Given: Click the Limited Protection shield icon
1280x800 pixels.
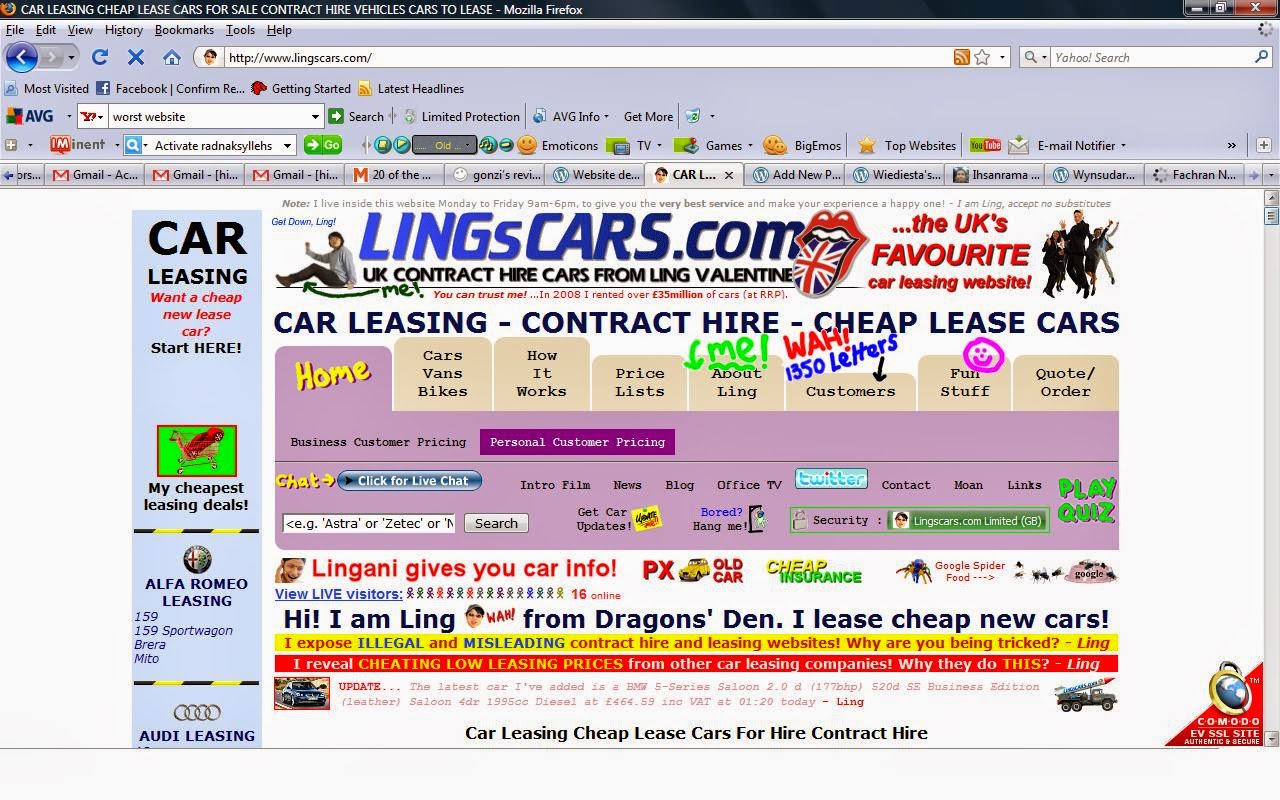Looking at the screenshot, I should click(410, 116).
